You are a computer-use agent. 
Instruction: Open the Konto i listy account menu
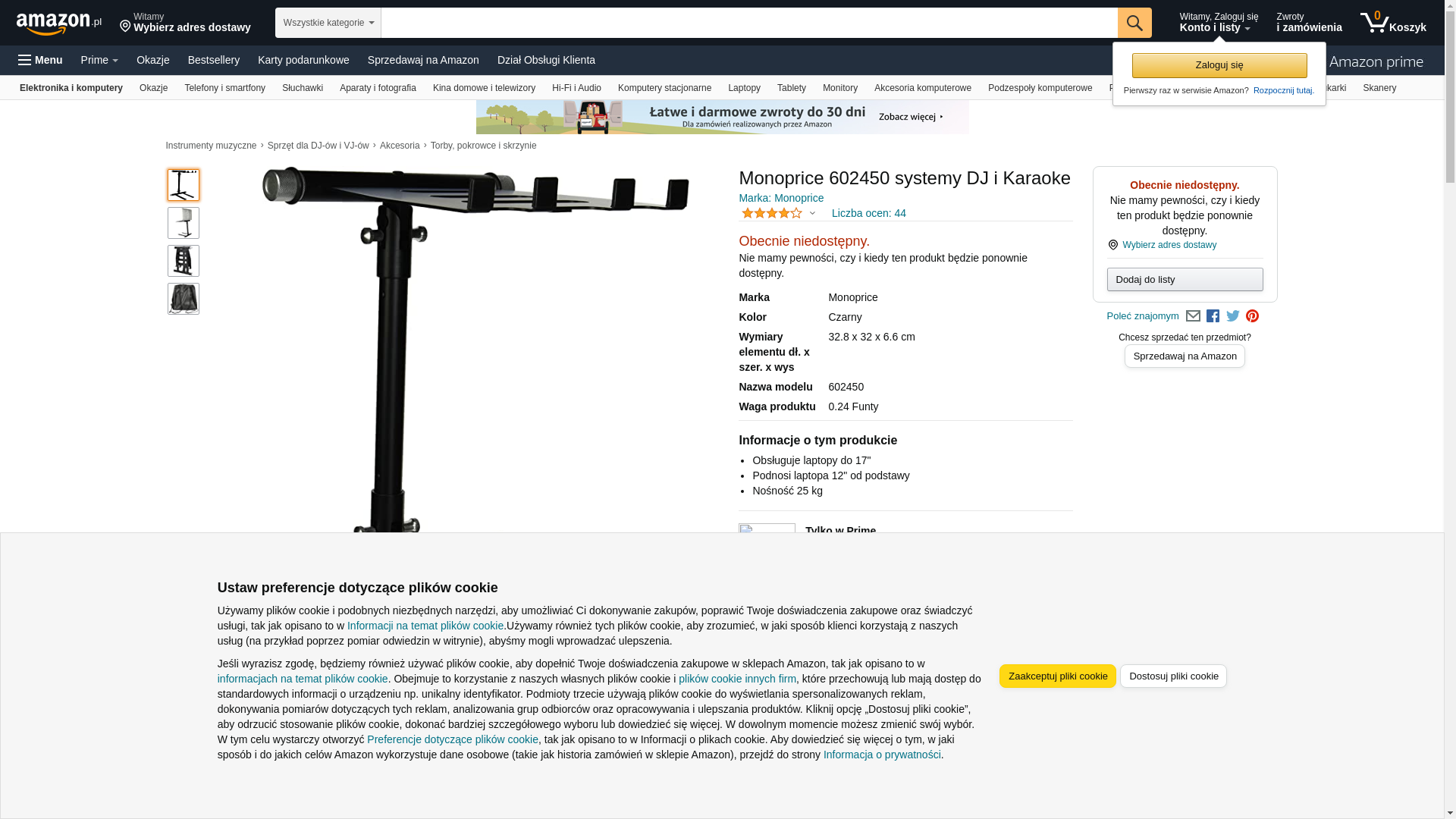tap(1218, 23)
